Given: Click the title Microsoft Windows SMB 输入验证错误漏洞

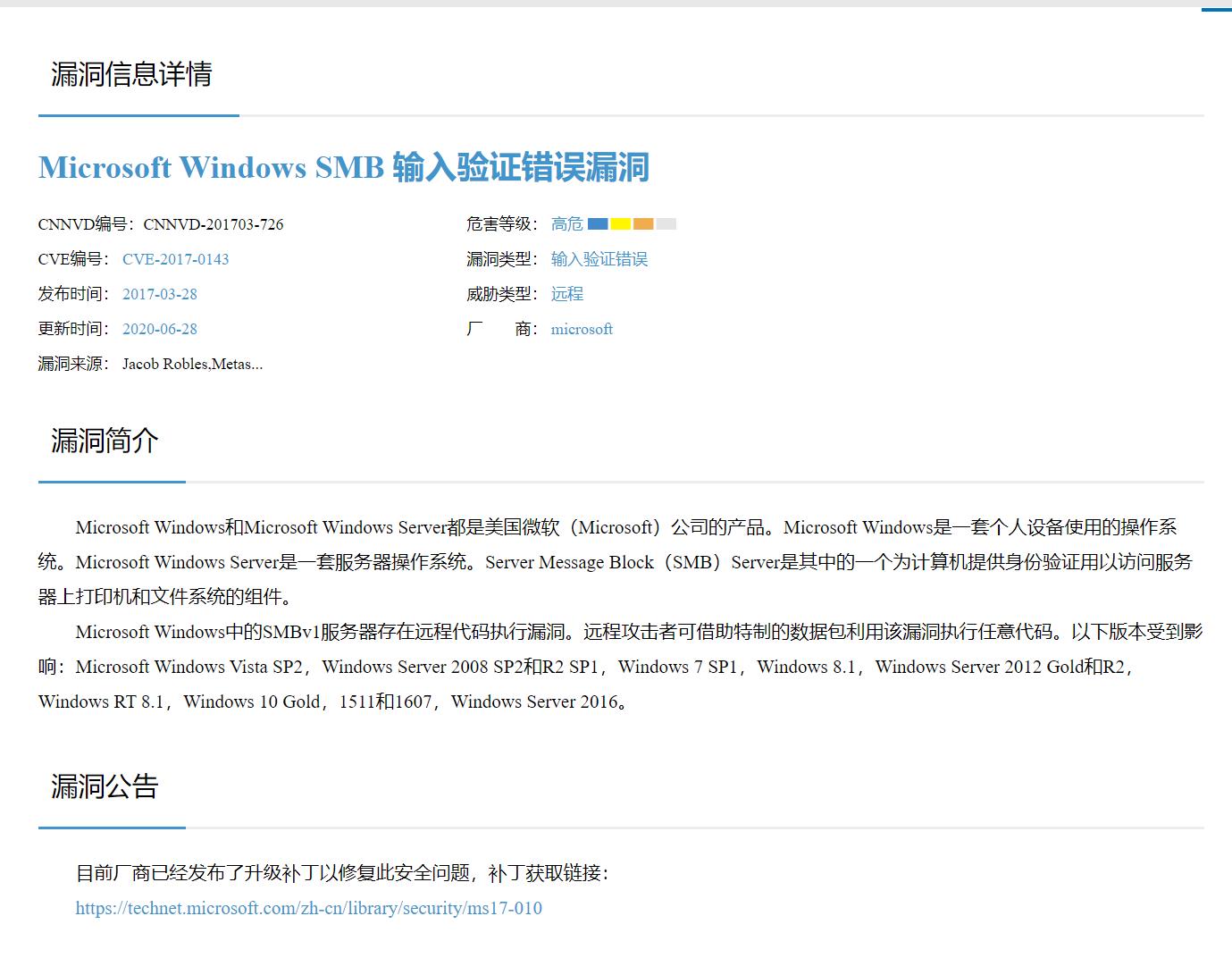Looking at the screenshot, I should coord(344,167).
